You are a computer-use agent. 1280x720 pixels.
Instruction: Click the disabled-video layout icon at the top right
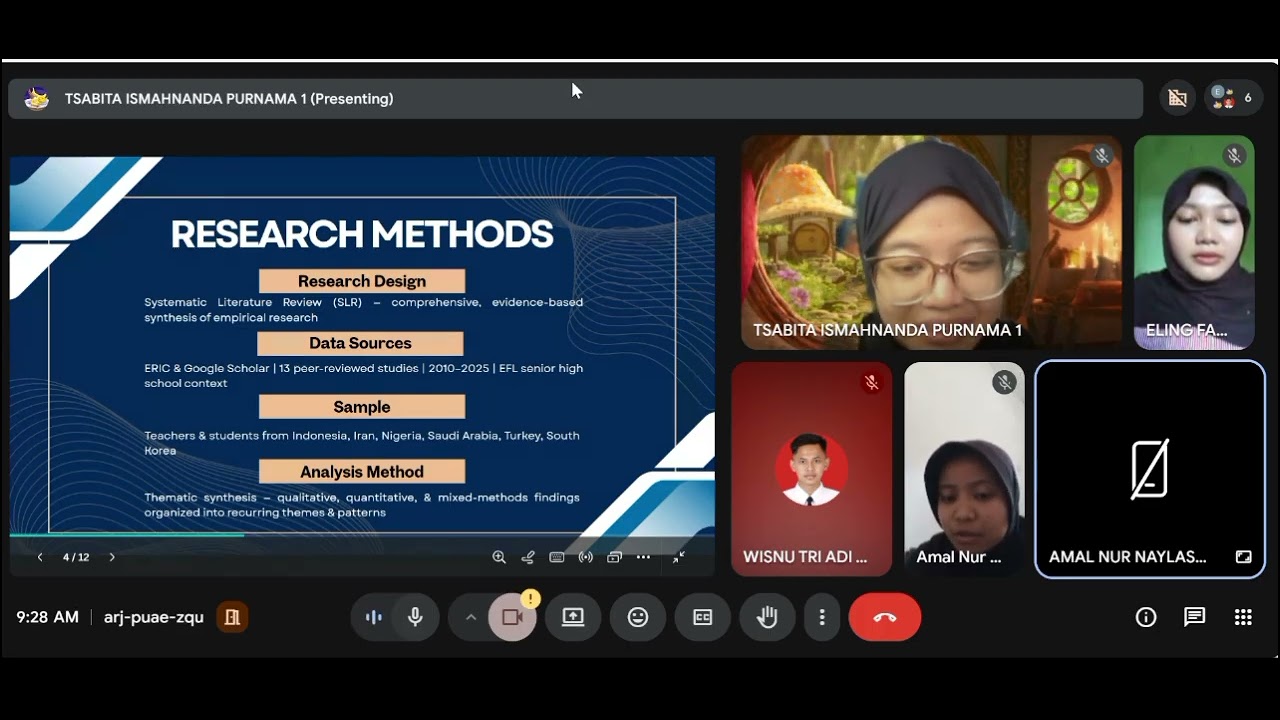(1178, 98)
